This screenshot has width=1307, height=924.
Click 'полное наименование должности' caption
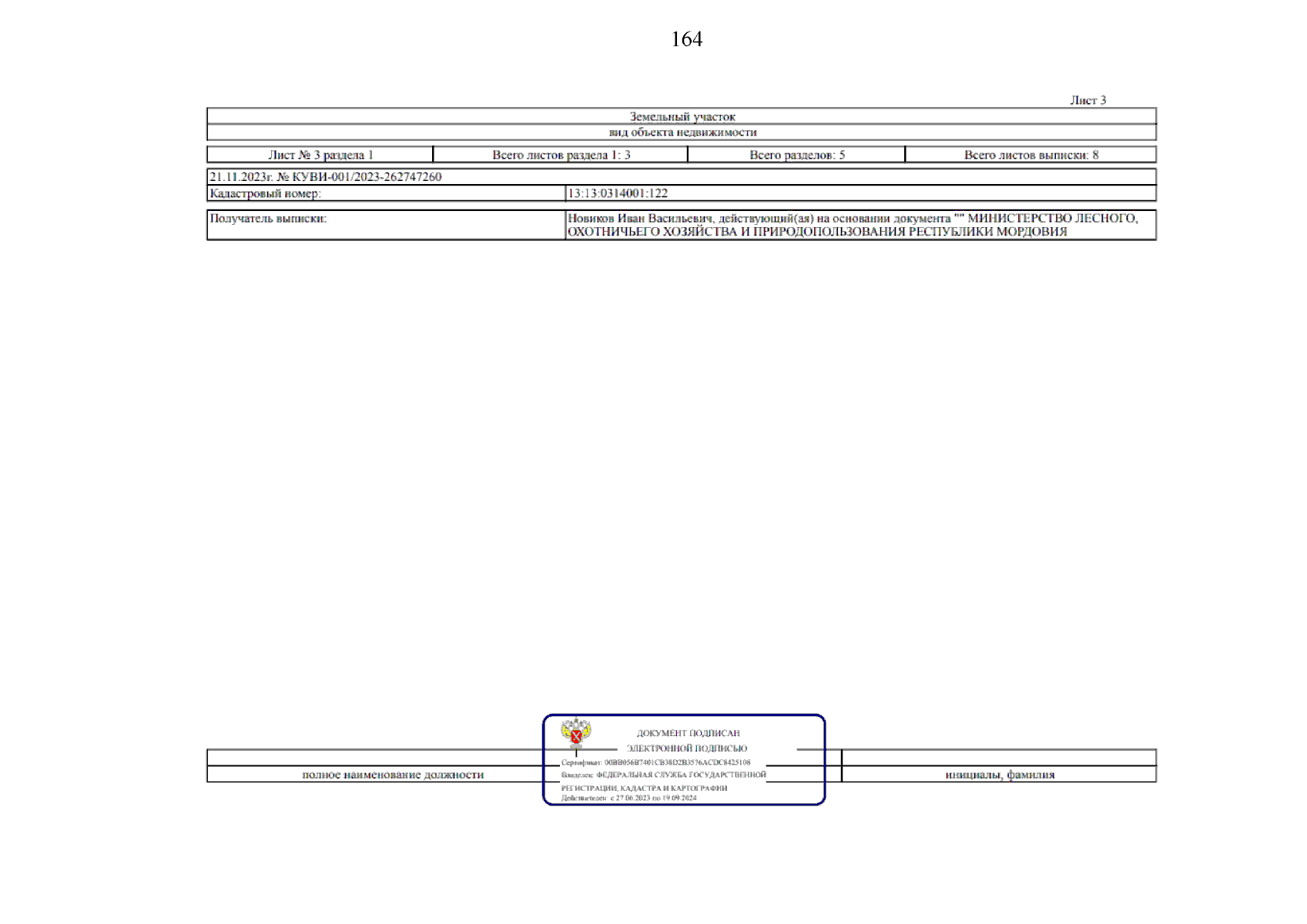tap(393, 775)
